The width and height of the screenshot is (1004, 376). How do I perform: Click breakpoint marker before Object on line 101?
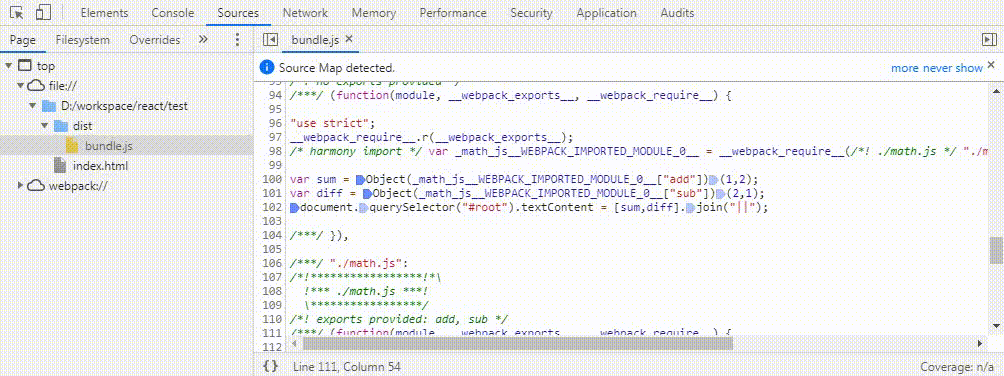[367, 194]
